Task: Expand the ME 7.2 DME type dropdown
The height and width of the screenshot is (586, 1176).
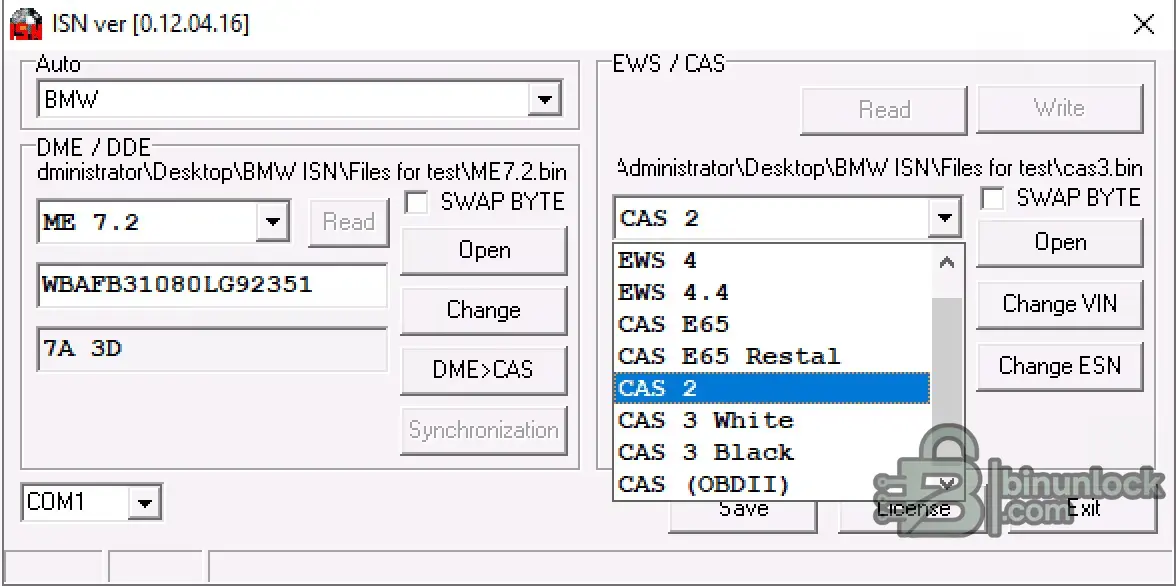Action: coord(272,221)
